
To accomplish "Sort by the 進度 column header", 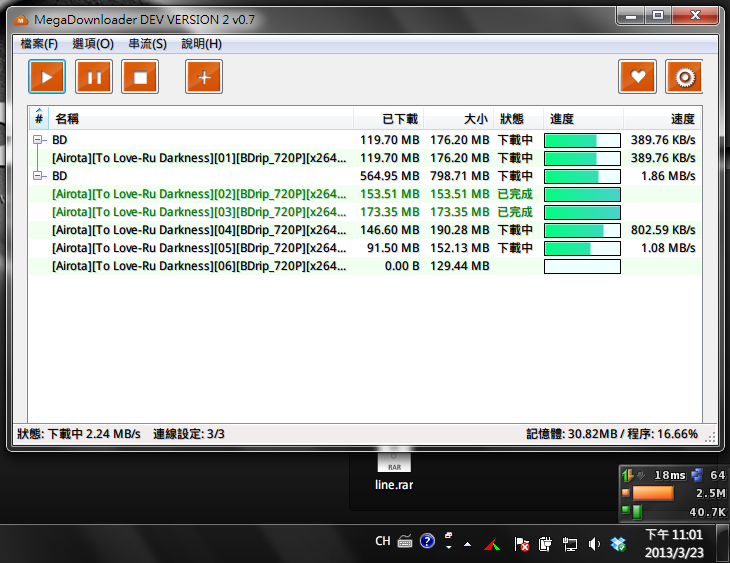I will point(583,119).
